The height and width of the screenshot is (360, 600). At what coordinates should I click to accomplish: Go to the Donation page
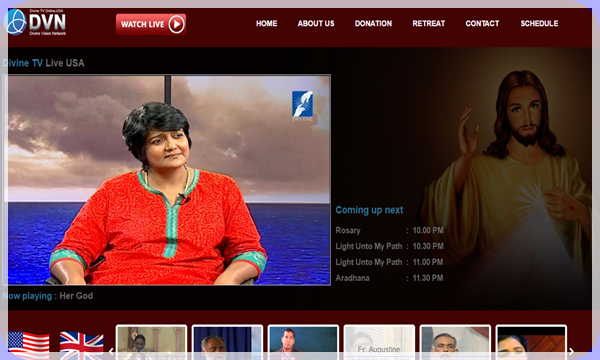373,23
